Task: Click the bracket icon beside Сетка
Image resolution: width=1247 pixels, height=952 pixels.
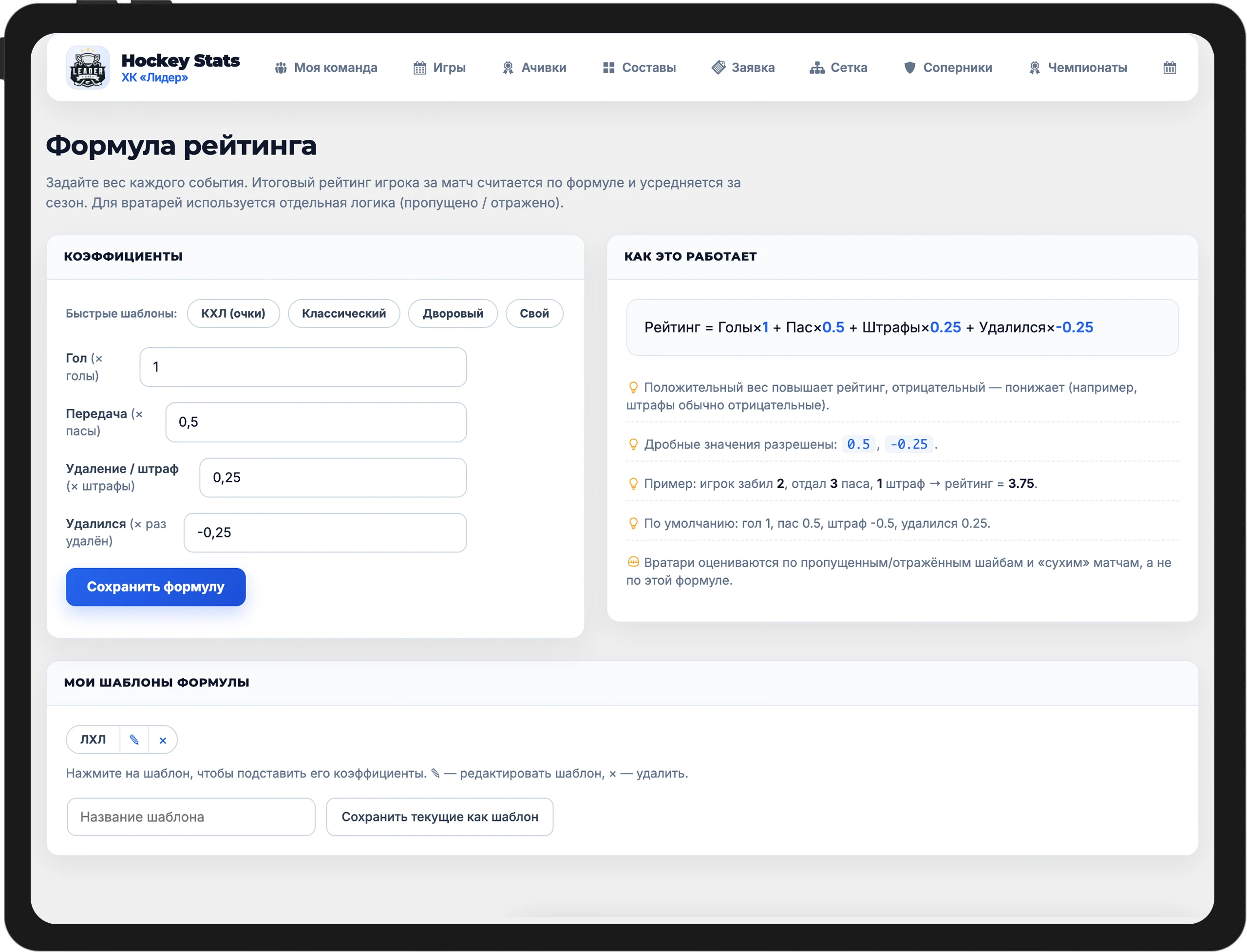Action: (816, 68)
